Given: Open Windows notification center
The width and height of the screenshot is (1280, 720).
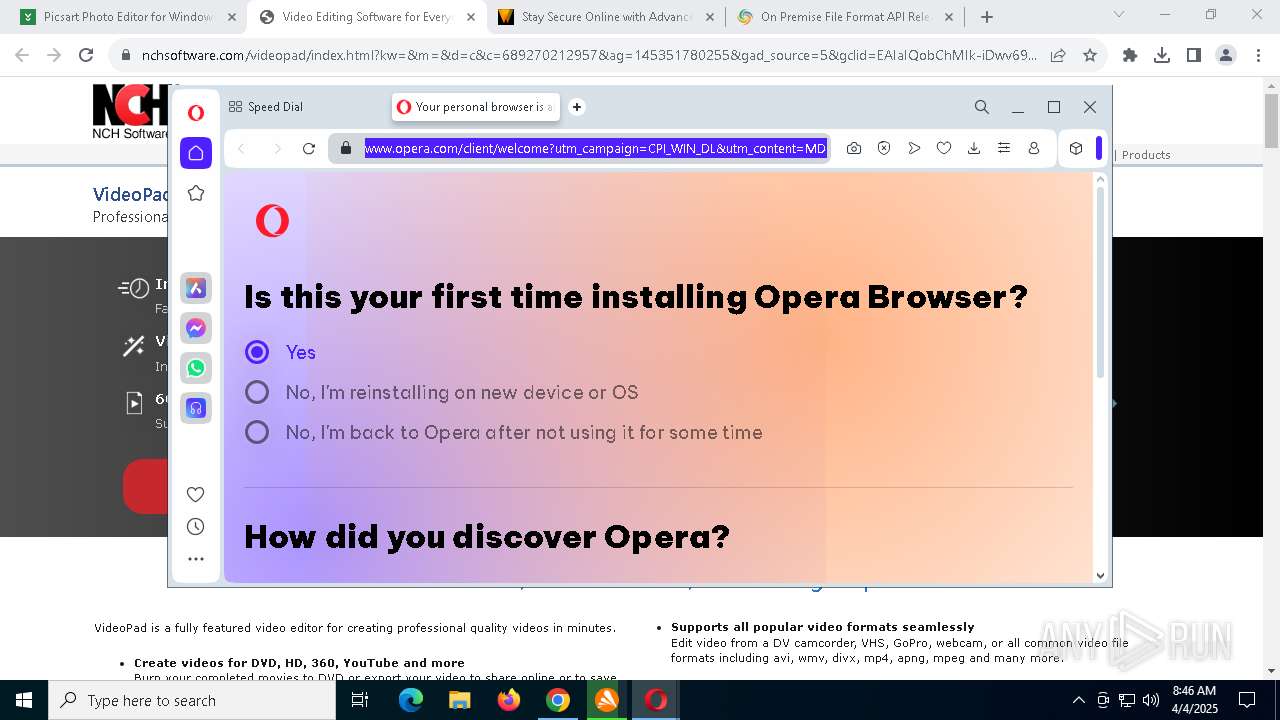Looking at the screenshot, I should point(1247,700).
